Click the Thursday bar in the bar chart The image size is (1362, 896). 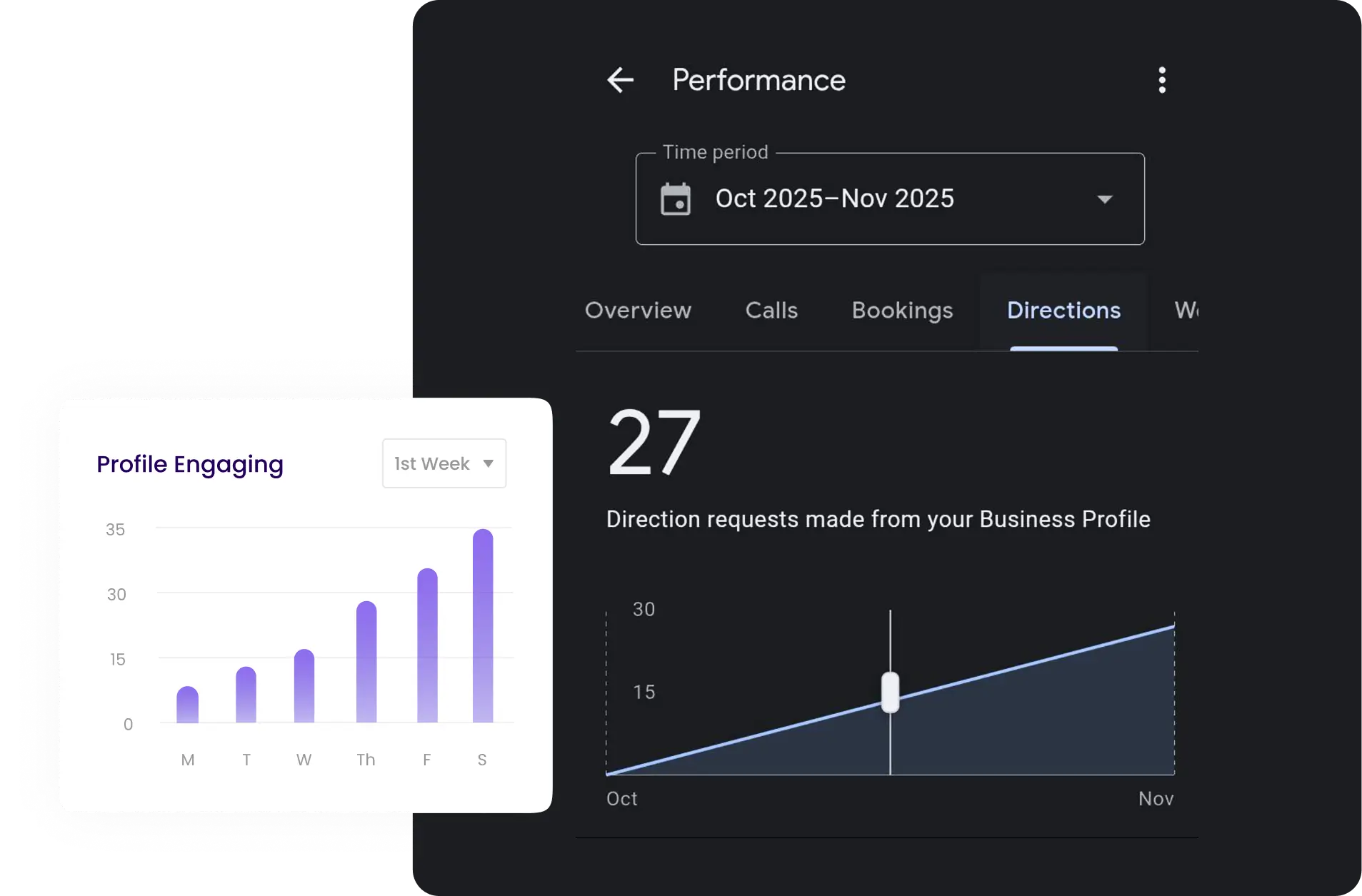366,663
